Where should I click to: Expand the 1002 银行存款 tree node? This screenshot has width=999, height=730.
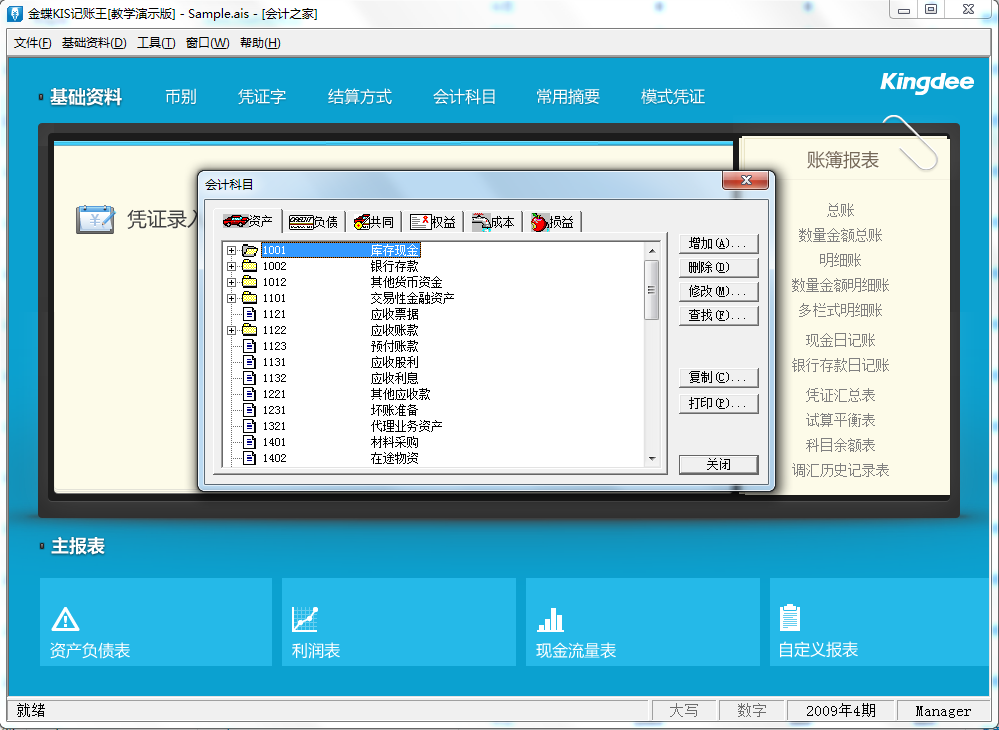tap(232, 266)
